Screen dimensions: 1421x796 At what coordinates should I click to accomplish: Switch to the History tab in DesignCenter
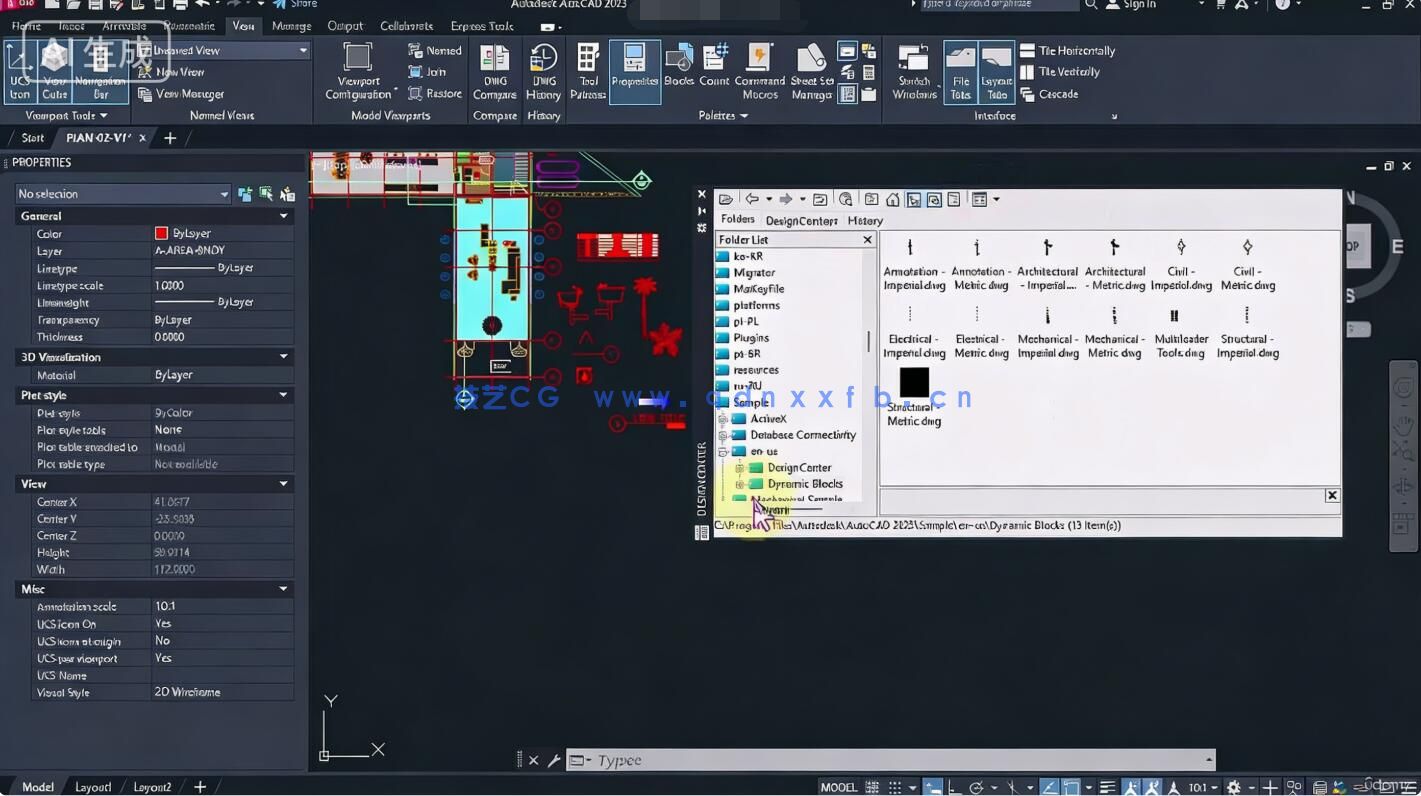[864, 220]
